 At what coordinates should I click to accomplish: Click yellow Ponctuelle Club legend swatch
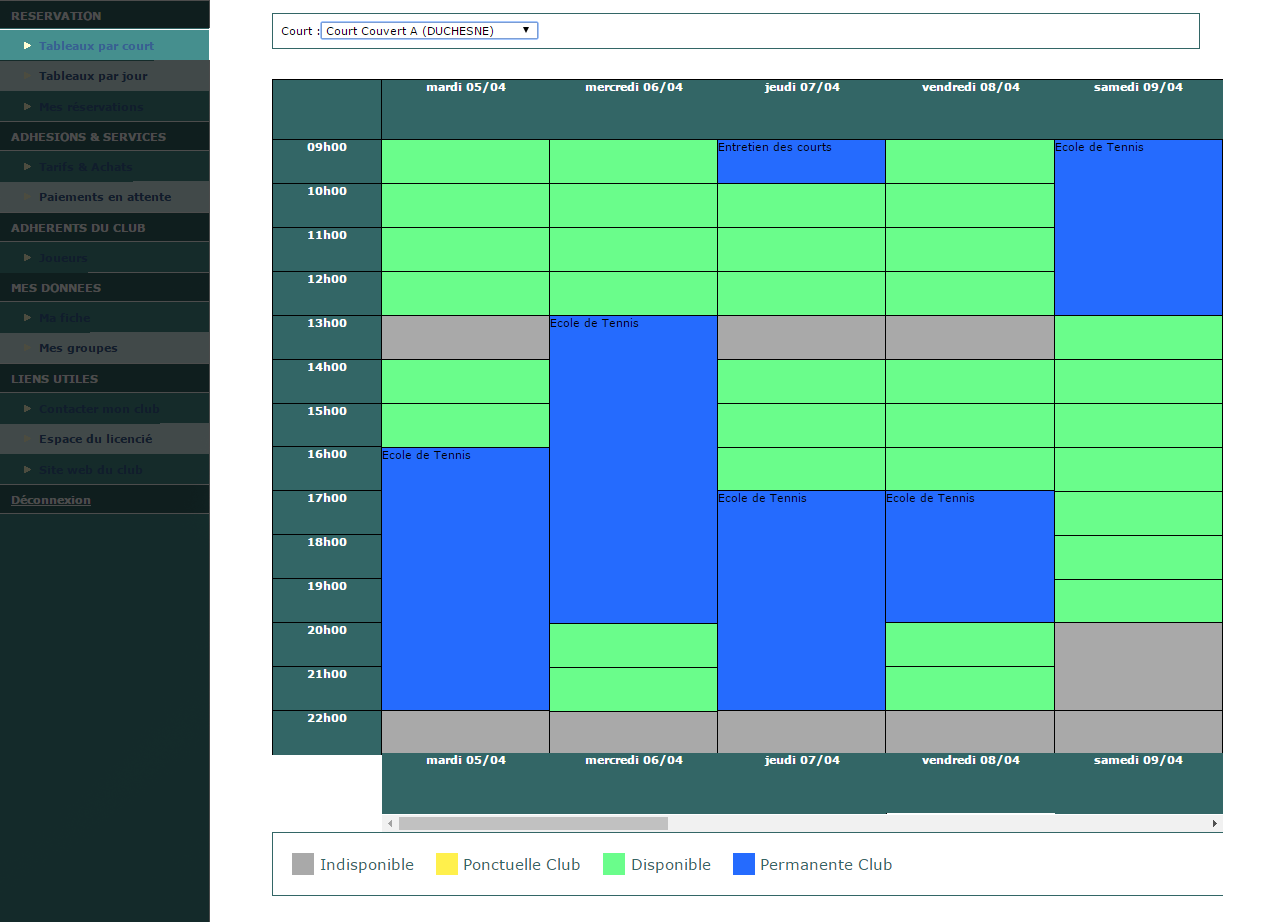[446, 865]
